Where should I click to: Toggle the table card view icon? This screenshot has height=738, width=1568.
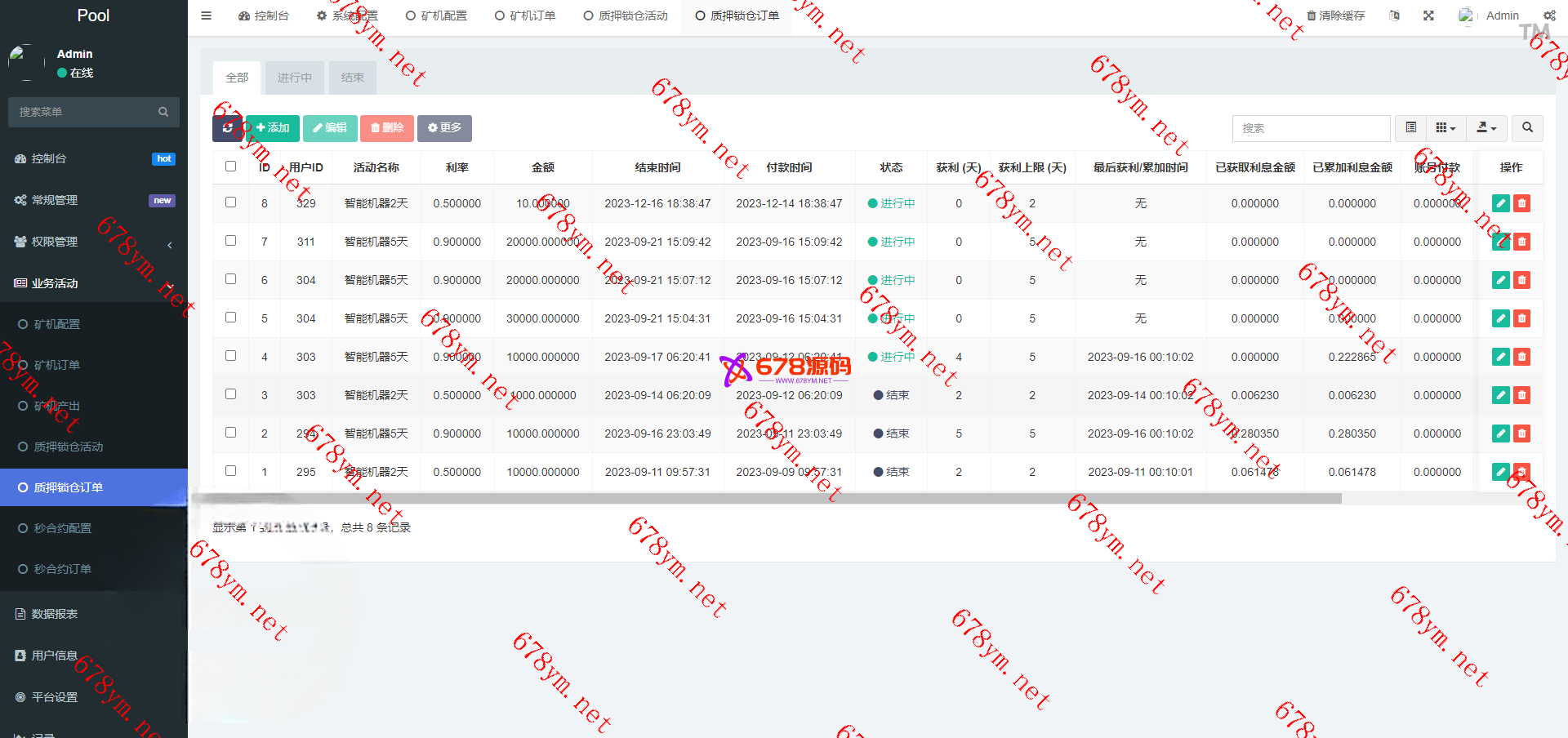[x=1410, y=128]
